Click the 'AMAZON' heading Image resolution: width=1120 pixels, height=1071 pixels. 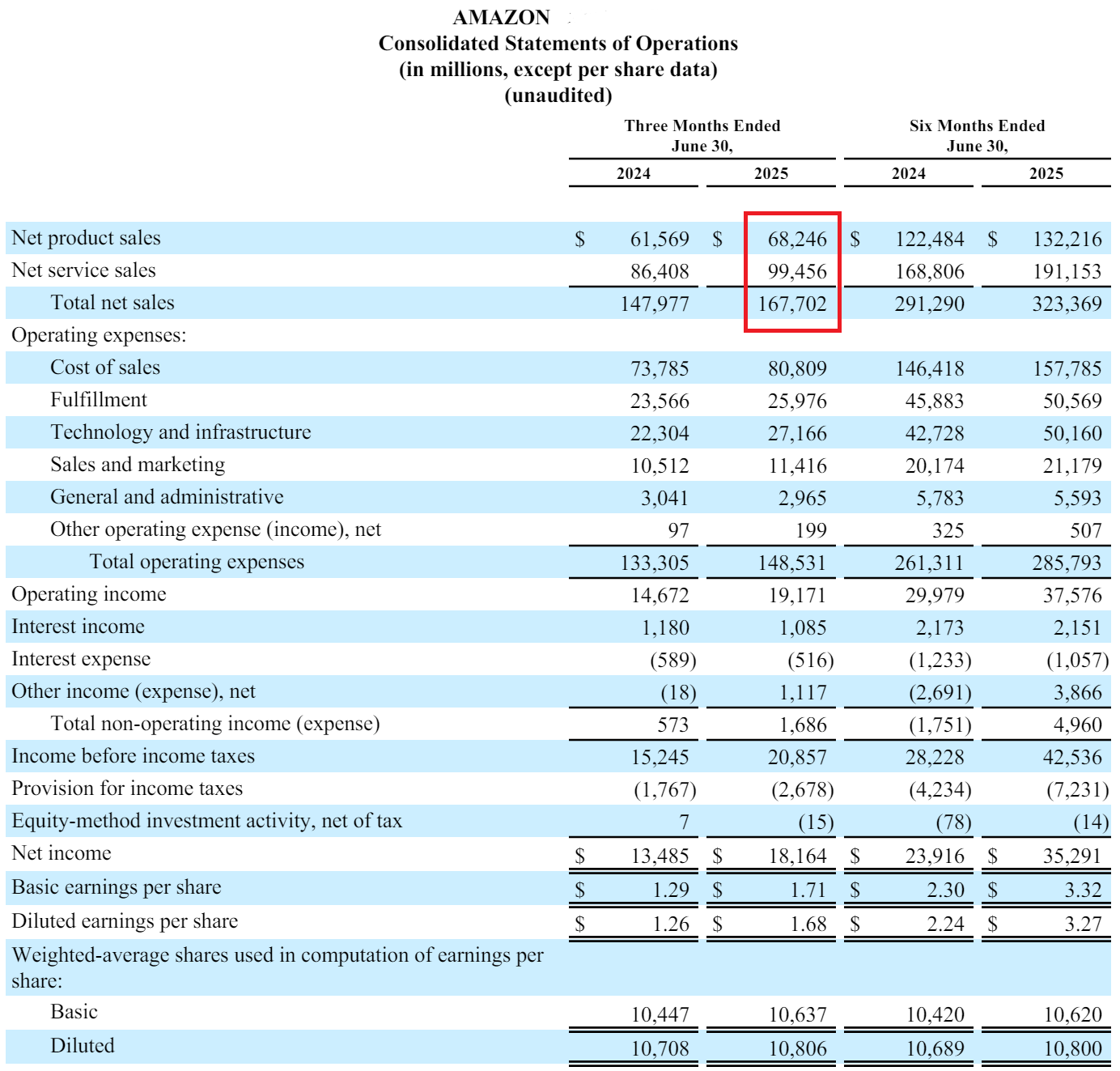point(502,18)
